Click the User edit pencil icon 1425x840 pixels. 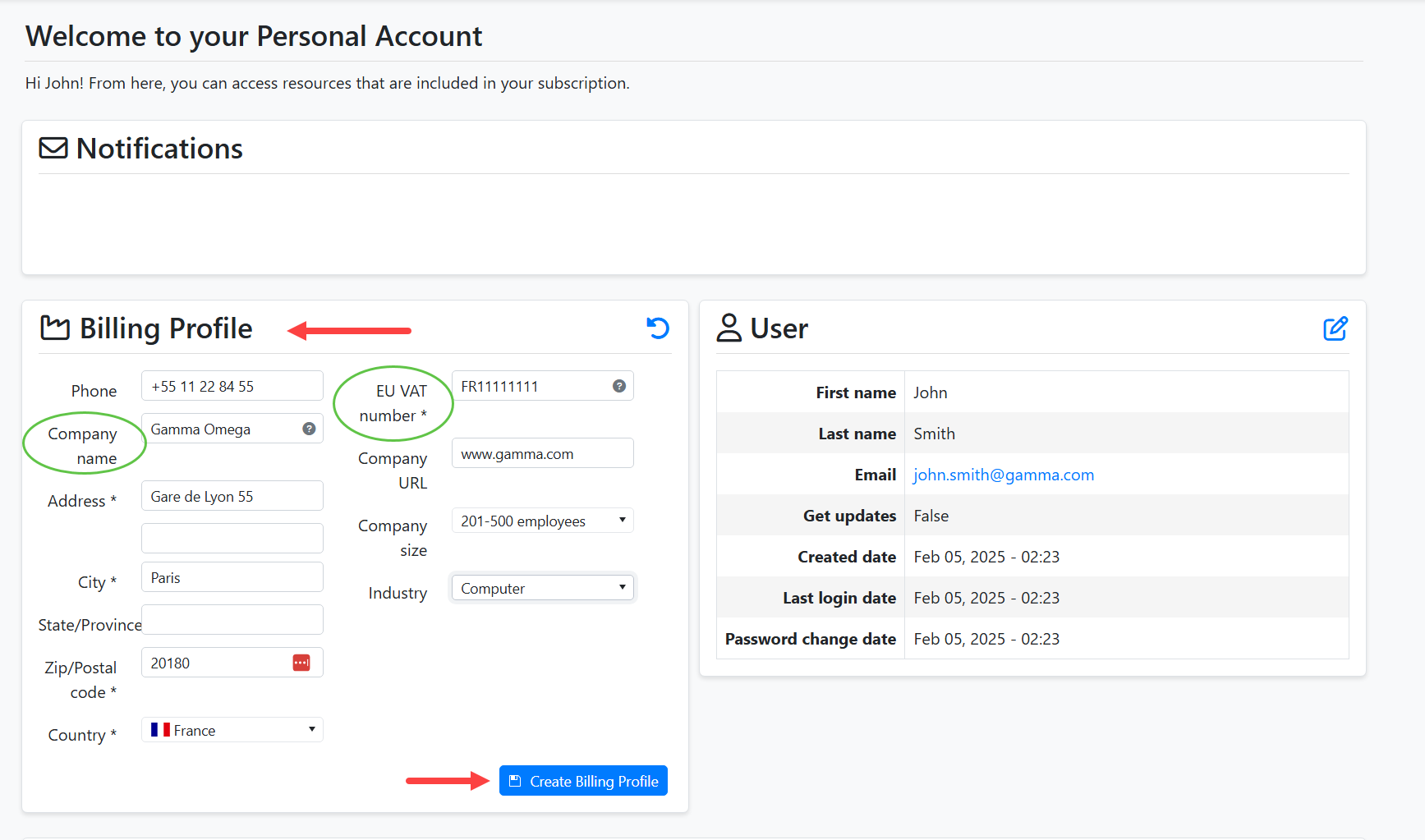coord(1335,328)
